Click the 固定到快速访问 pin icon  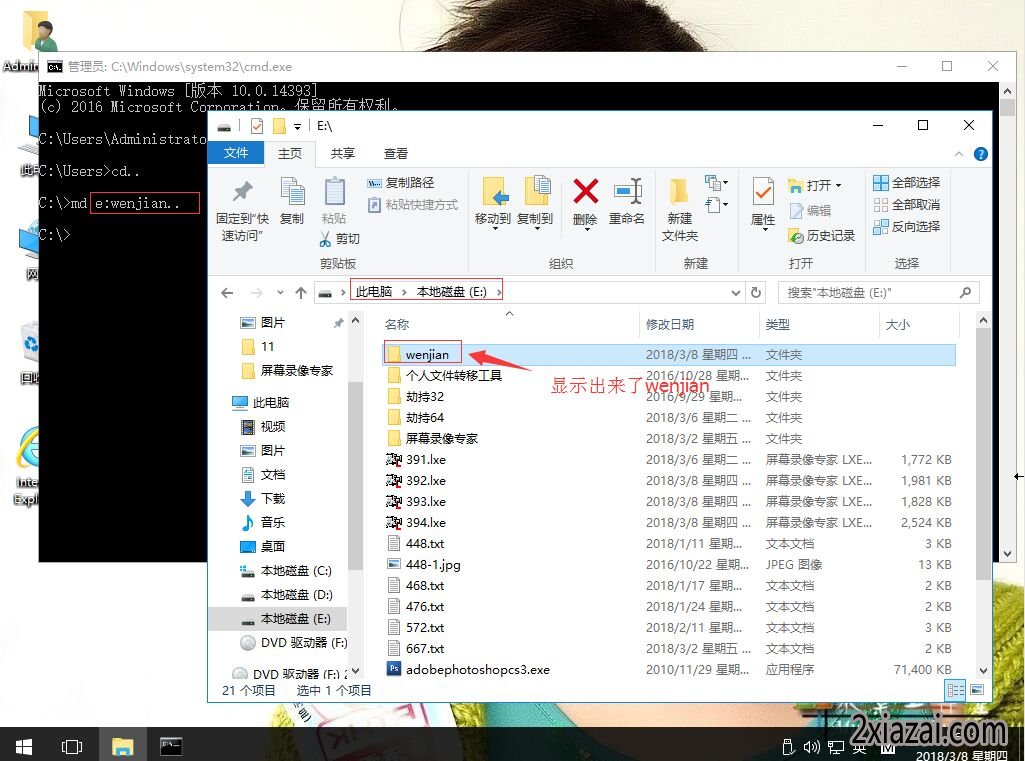pos(242,192)
